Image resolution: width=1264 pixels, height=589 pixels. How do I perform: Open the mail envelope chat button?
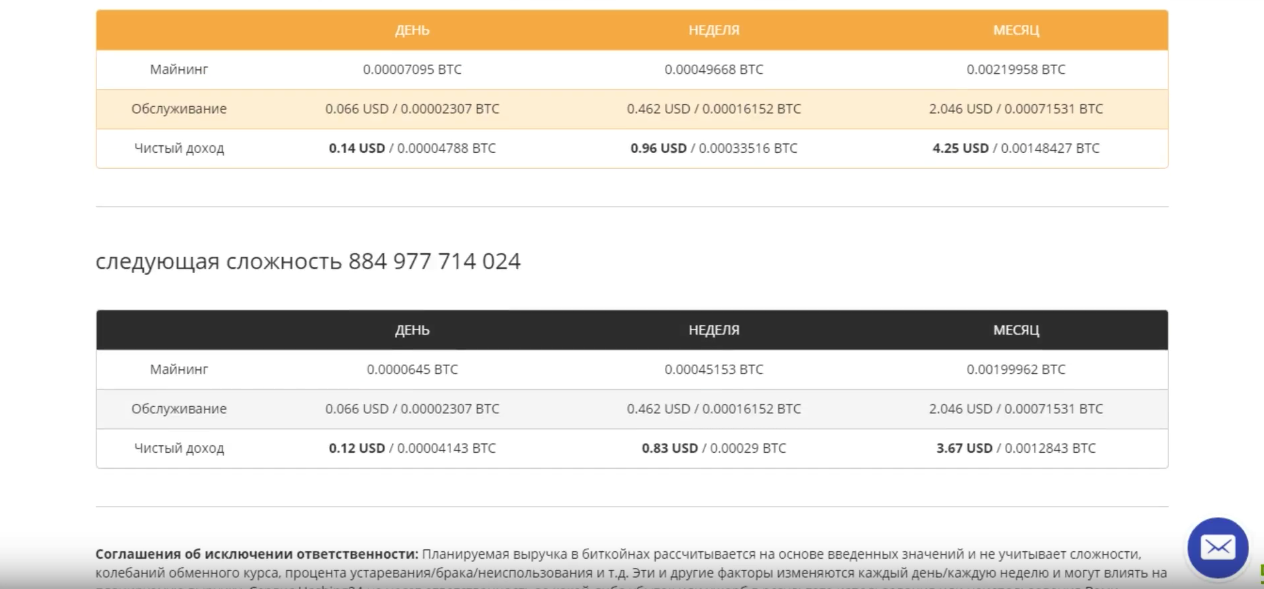(1217, 547)
